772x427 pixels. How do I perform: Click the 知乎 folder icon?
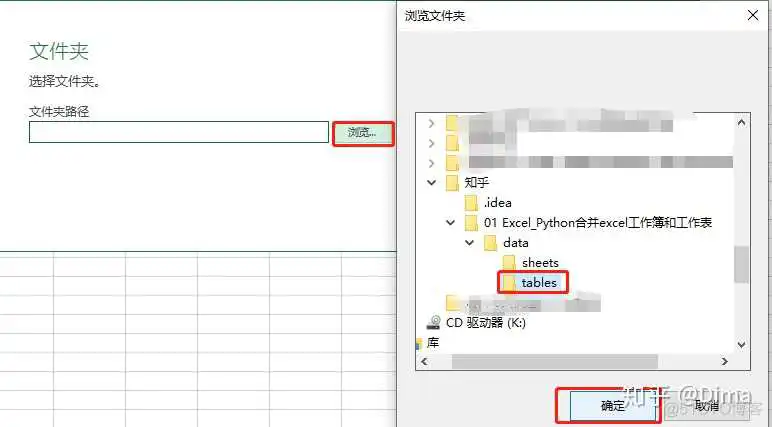[452, 183]
